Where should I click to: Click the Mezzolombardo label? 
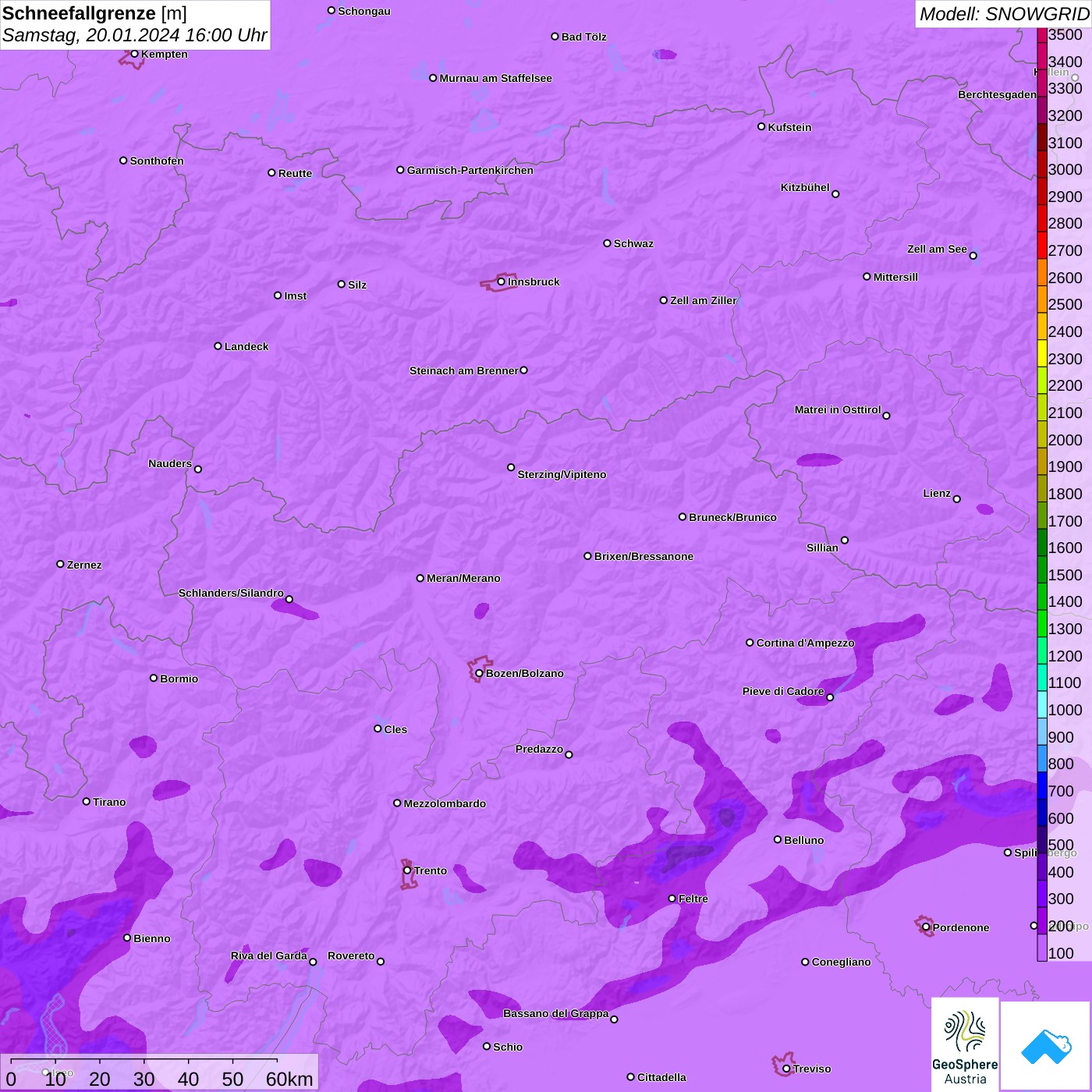click(445, 803)
